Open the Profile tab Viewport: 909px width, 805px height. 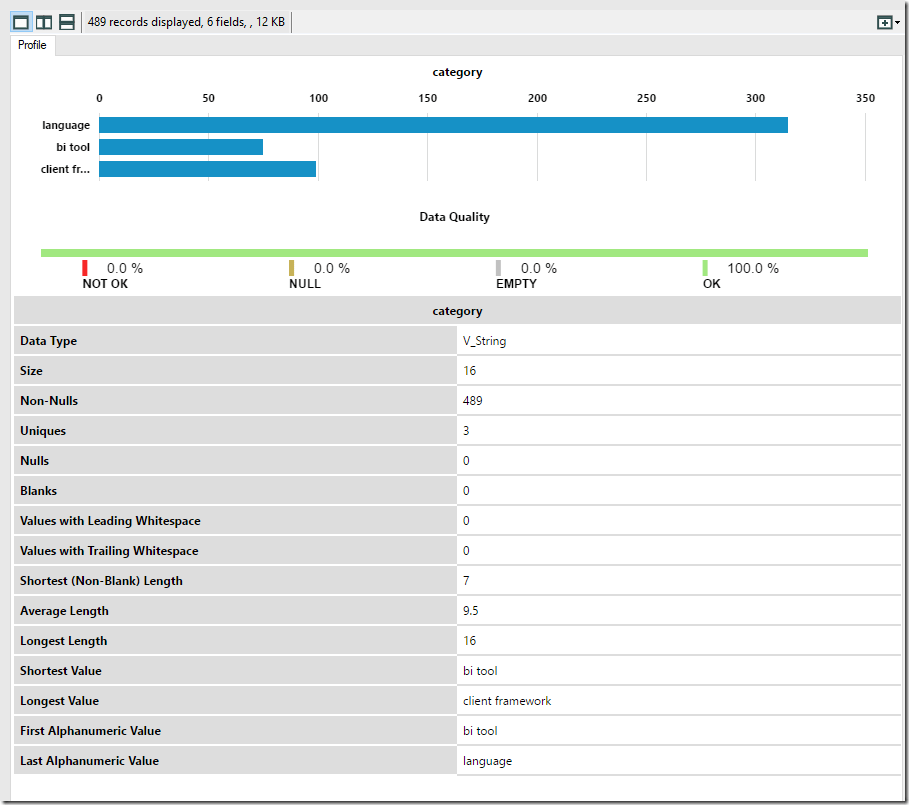(x=32, y=45)
